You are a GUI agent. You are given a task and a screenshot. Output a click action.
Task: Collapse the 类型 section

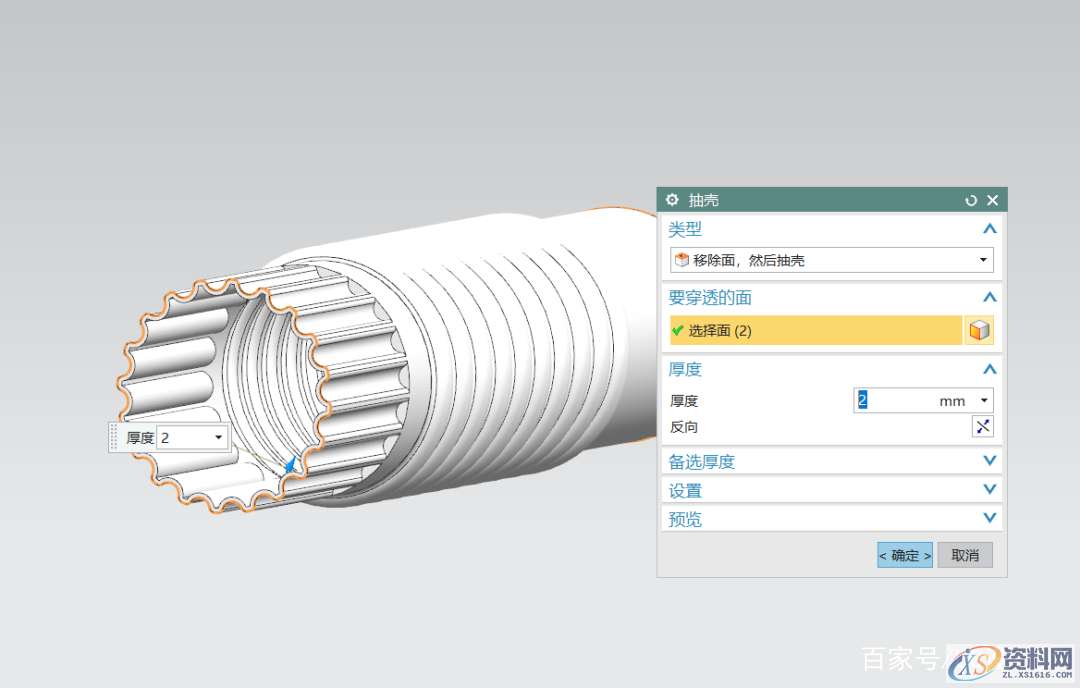[989, 229]
